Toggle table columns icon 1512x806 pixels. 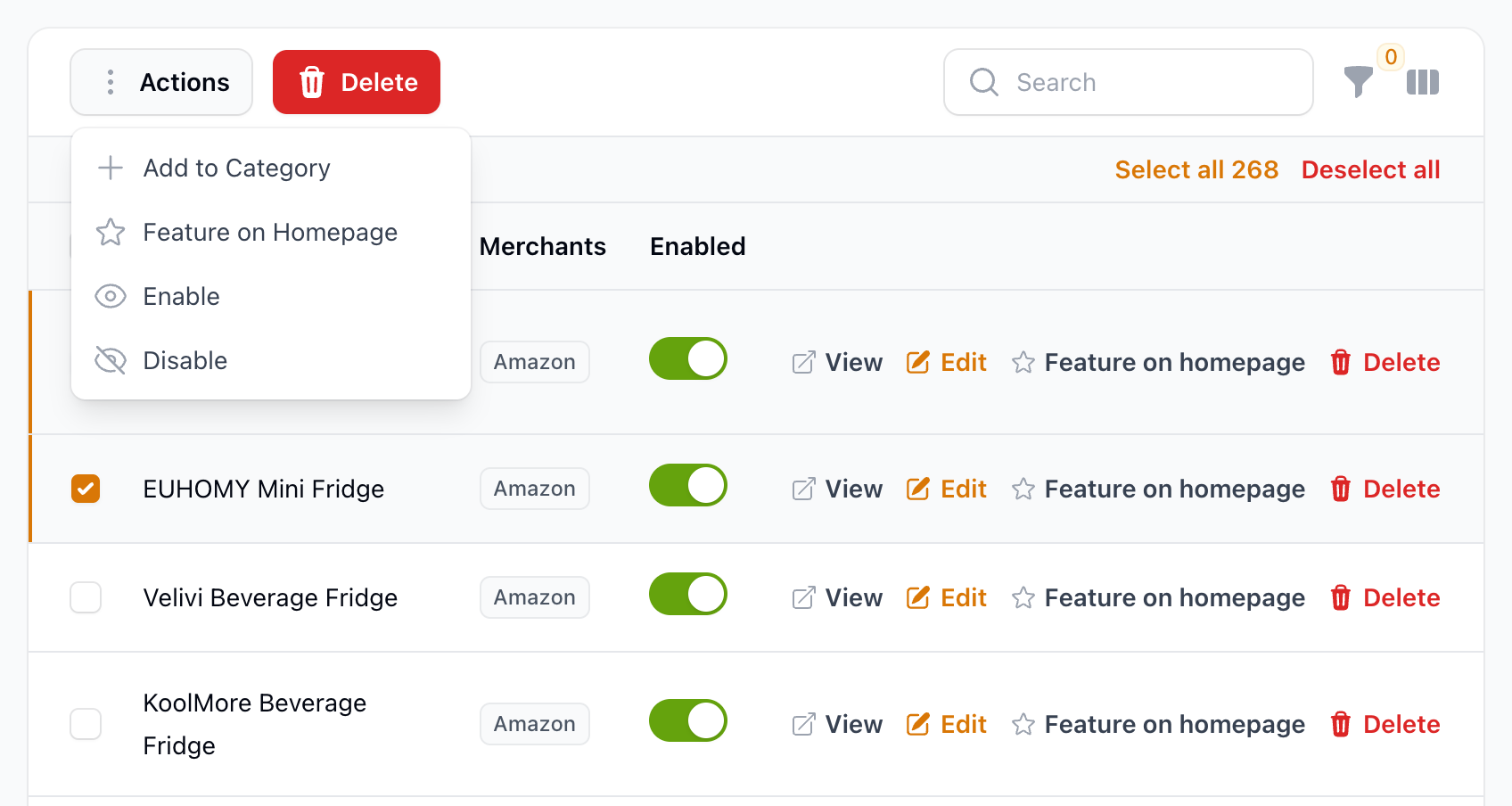click(1423, 82)
